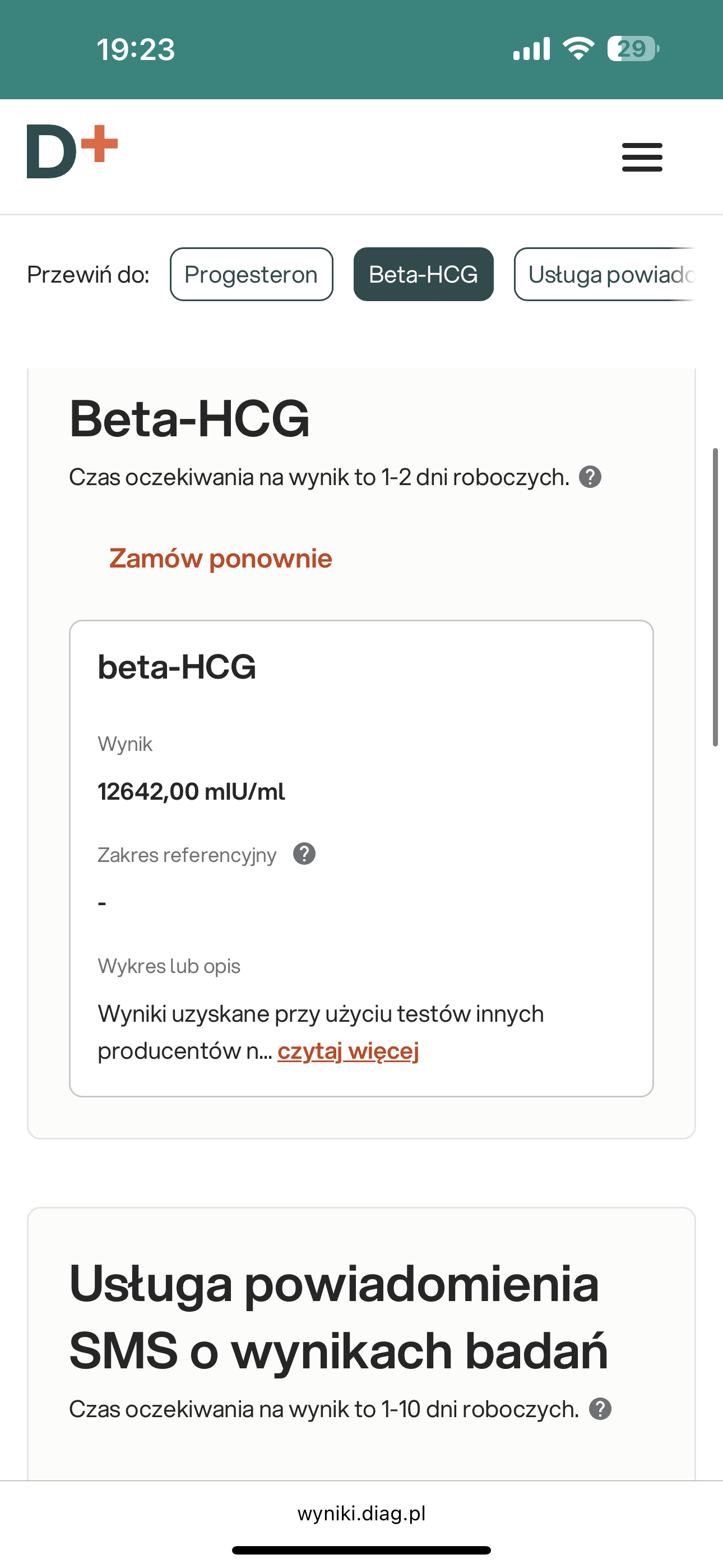Expand description via czytaj więcej link

(348, 1051)
